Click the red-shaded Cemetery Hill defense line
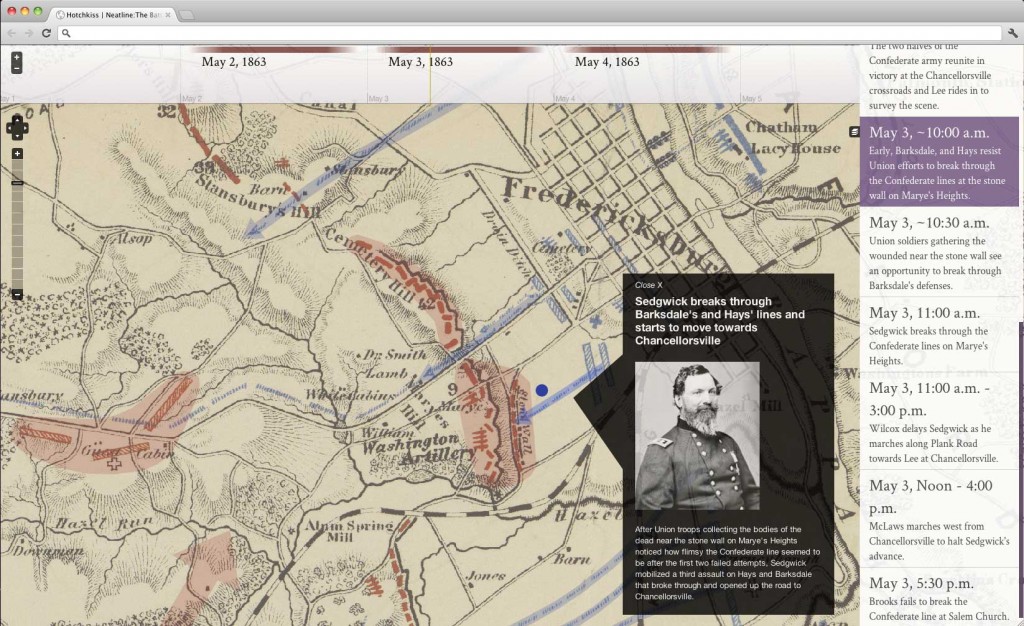Image resolution: width=1024 pixels, height=626 pixels. coord(408,289)
